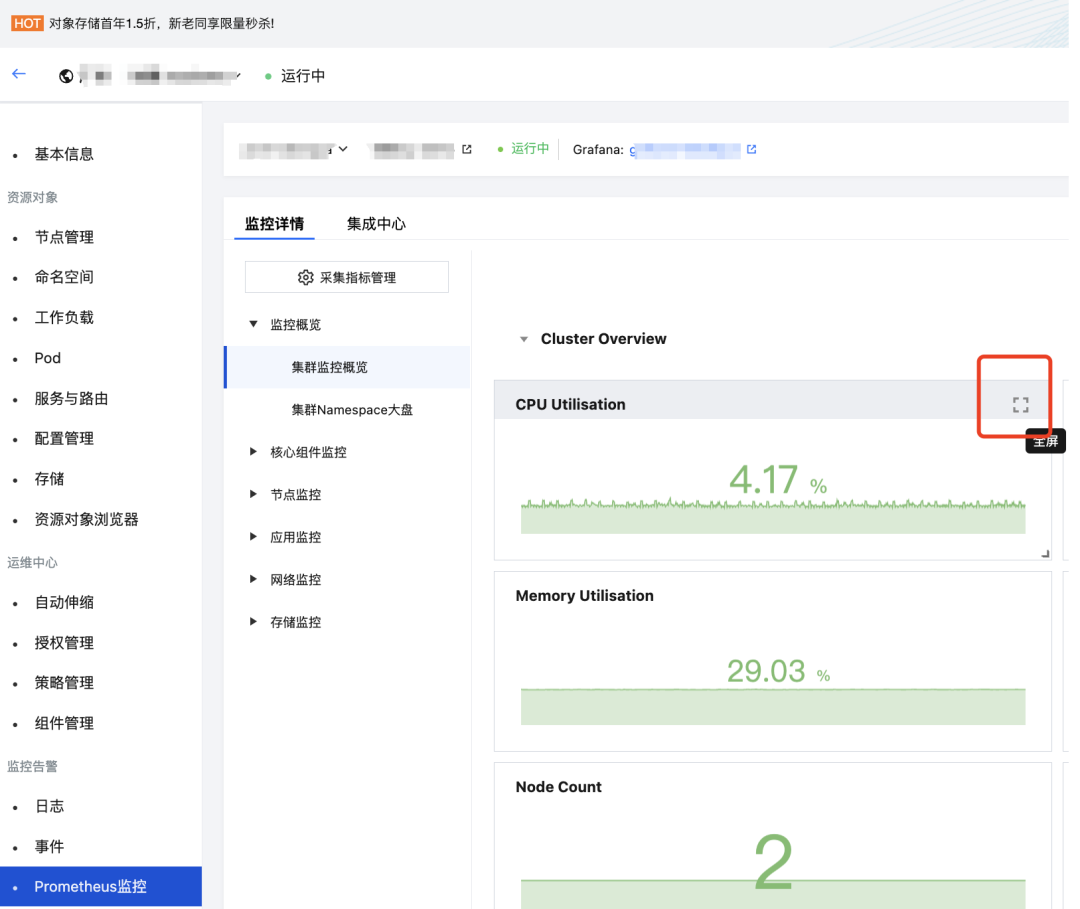1080x909 pixels.
Task: Open external link icon after Grafana URL
Action: pyautogui.click(x=751, y=149)
